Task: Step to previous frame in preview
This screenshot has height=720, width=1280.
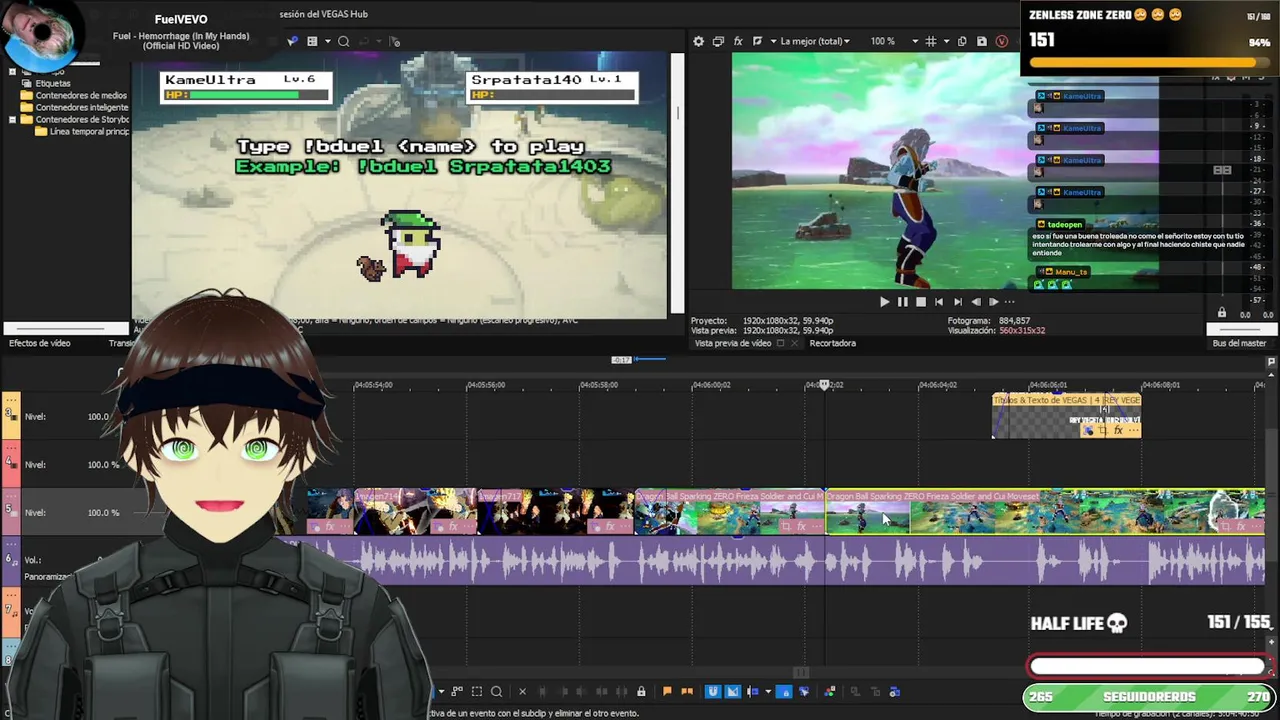Action: [x=975, y=301]
